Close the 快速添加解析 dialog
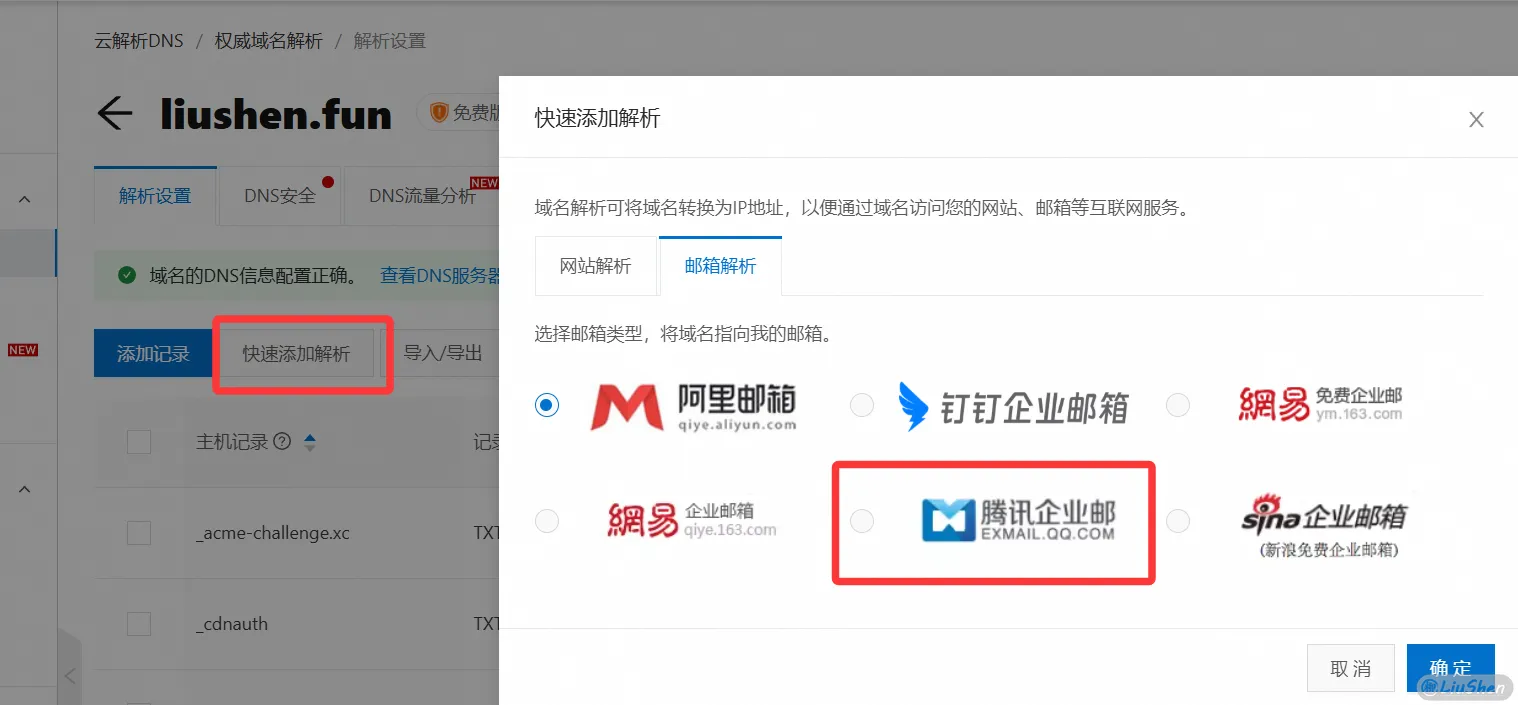 (1476, 119)
